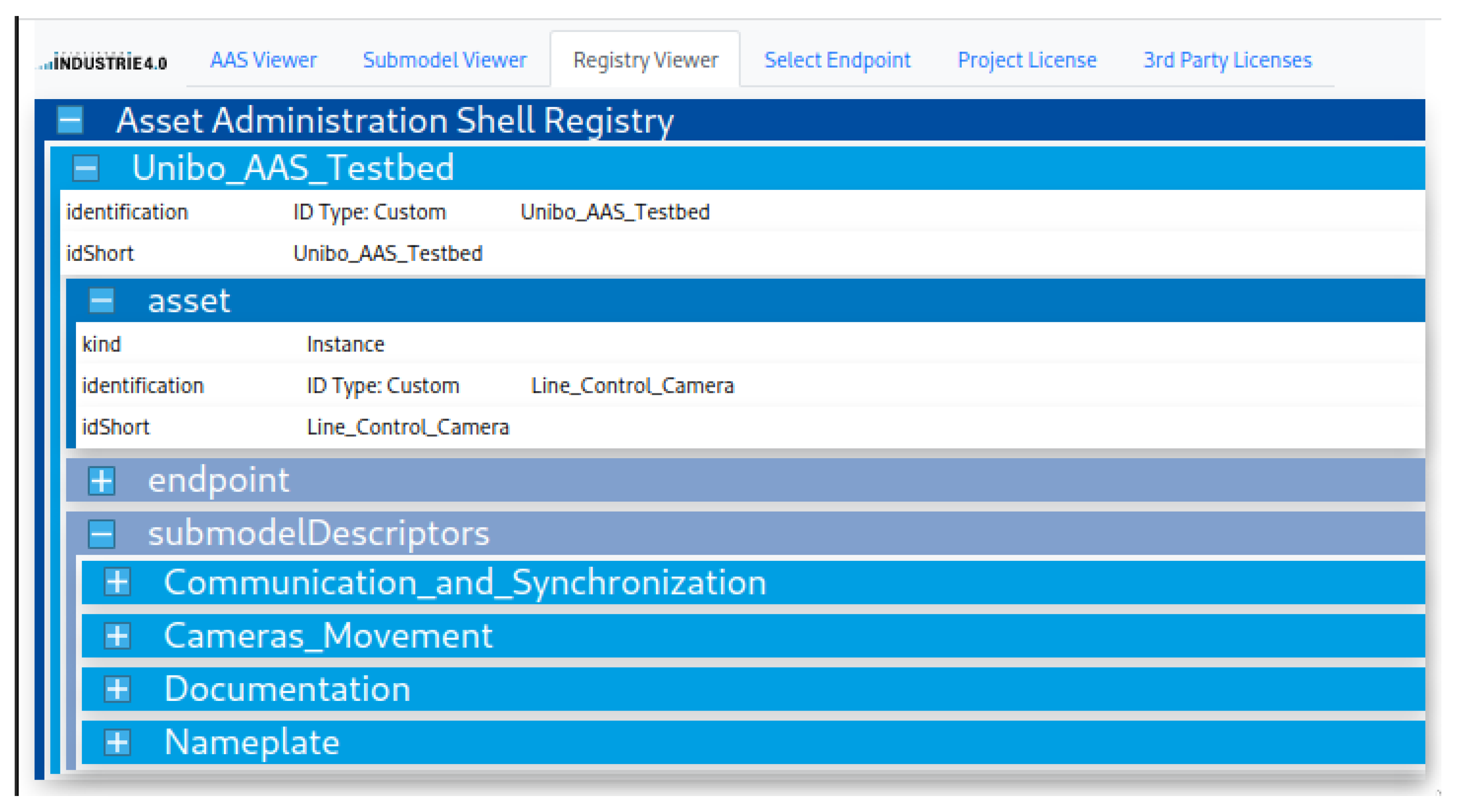1460x812 pixels.
Task: Open 3rd Party Licenses page
Action: tap(1227, 60)
